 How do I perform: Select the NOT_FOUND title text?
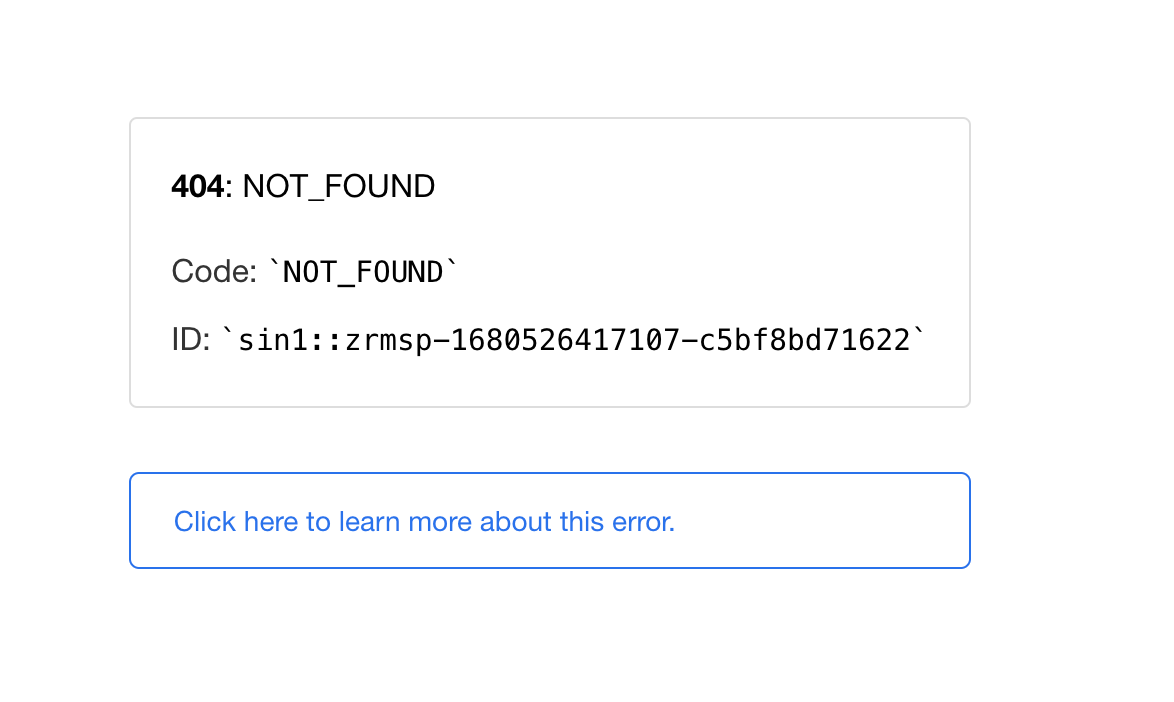(x=339, y=186)
